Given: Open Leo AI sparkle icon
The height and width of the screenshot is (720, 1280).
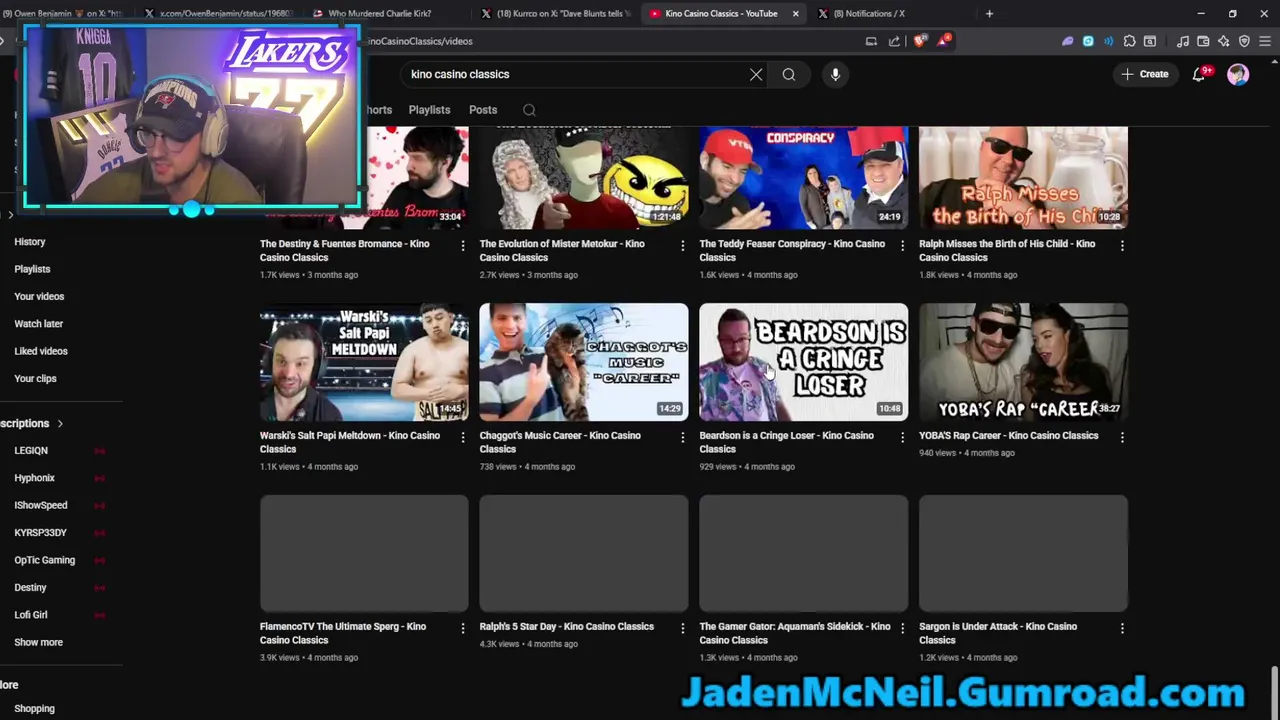Looking at the screenshot, I should click(1223, 41).
